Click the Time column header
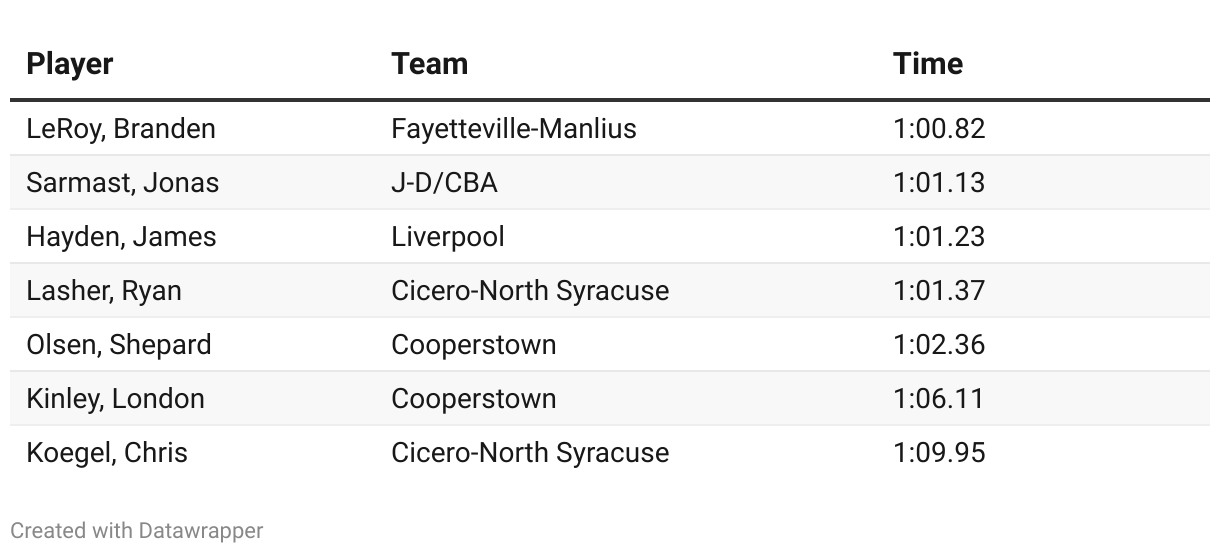 point(927,64)
